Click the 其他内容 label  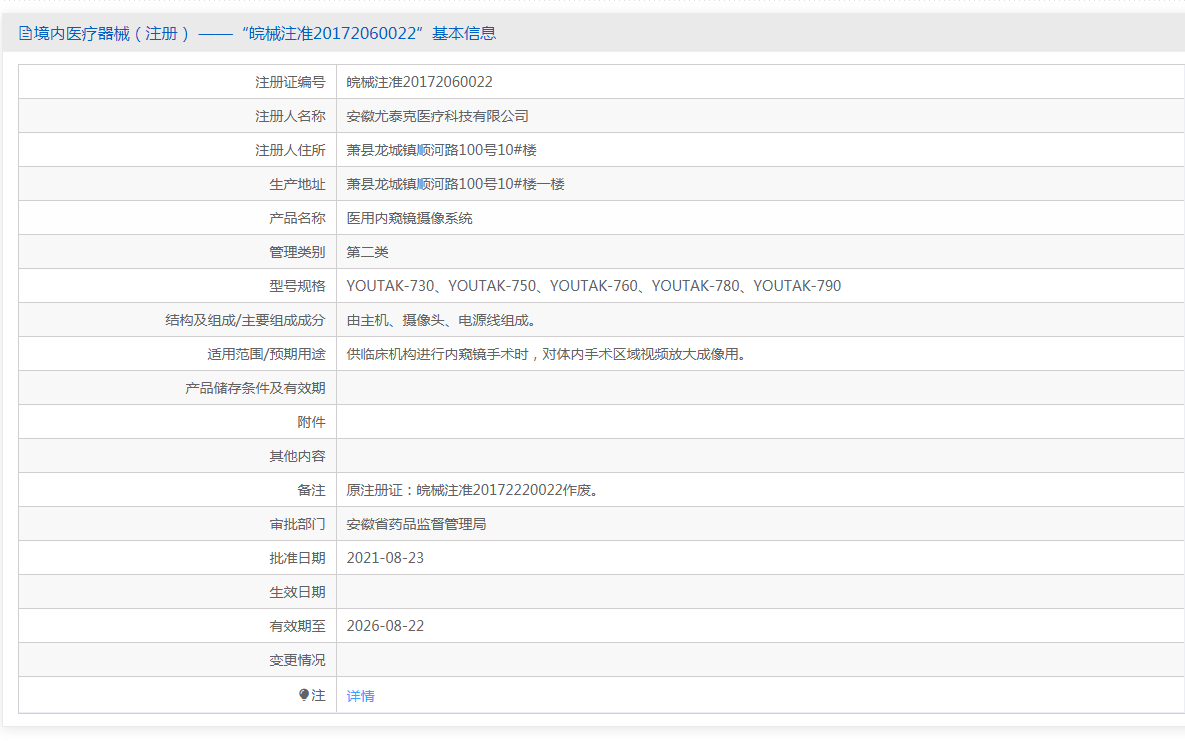tap(297, 456)
